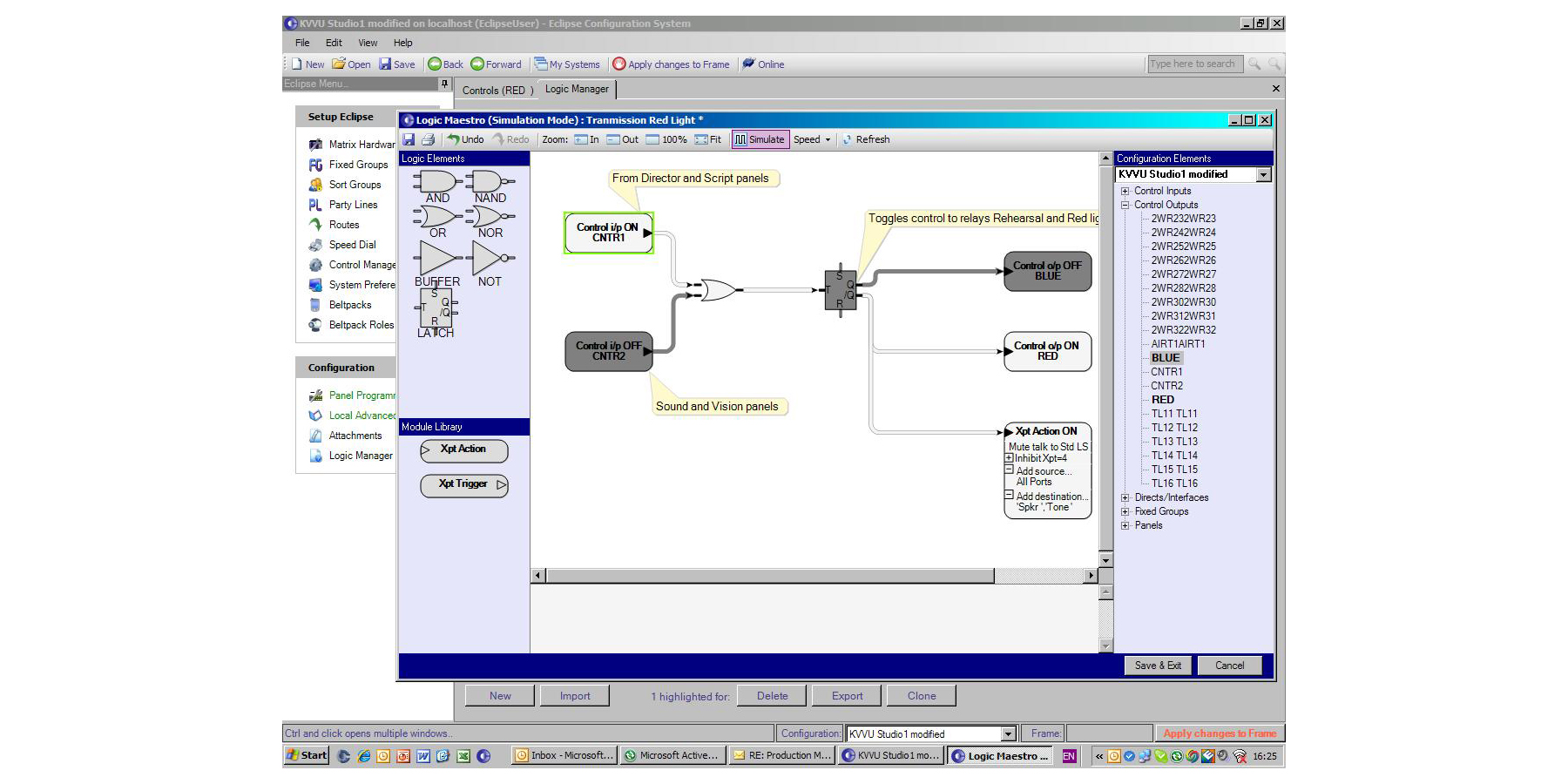
Task: Select the AND gate logic element
Action: click(x=436, y=182)
